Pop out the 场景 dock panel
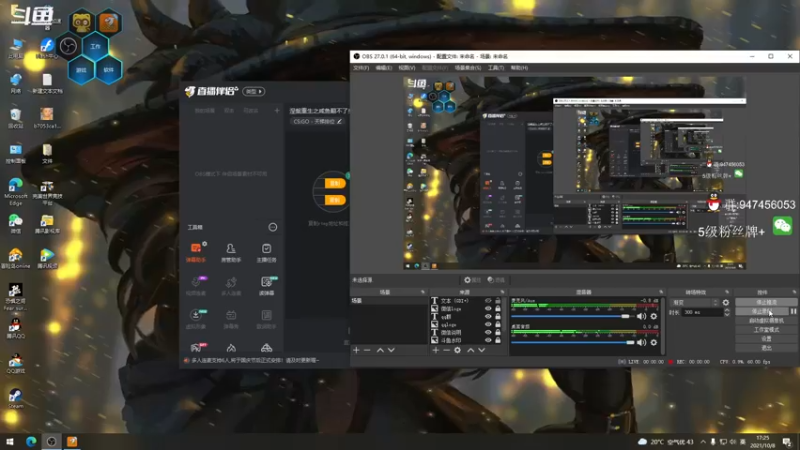800x450 pixels. [x=422, y=292]
